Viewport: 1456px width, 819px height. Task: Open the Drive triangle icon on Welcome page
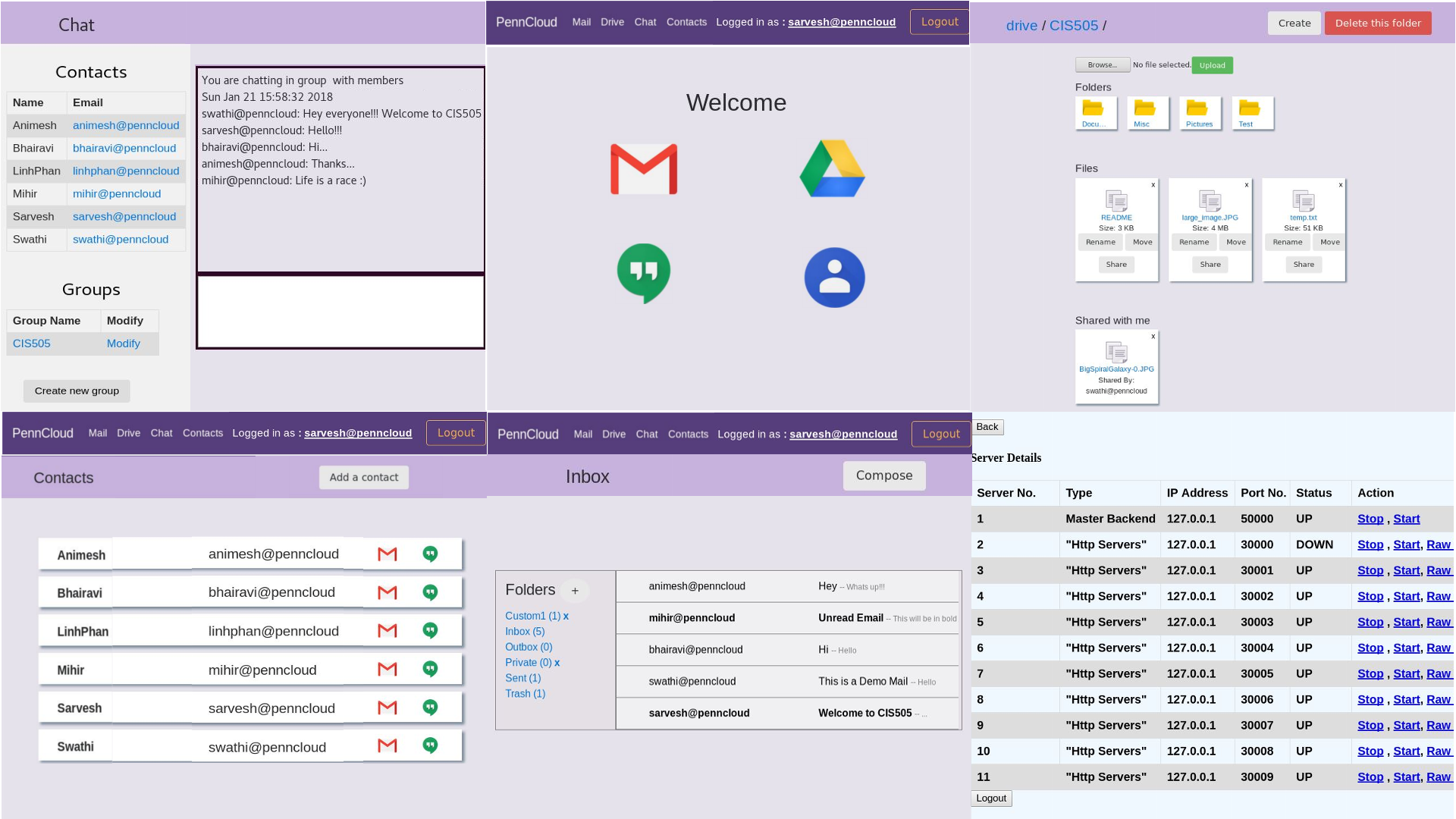(832, 168)
